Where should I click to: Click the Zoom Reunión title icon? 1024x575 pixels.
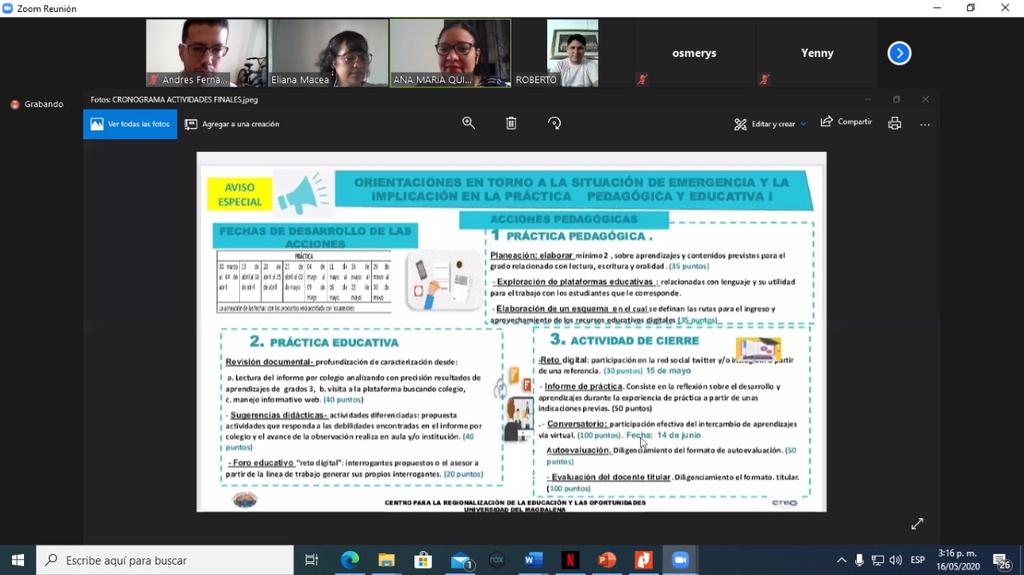[7, 8]
